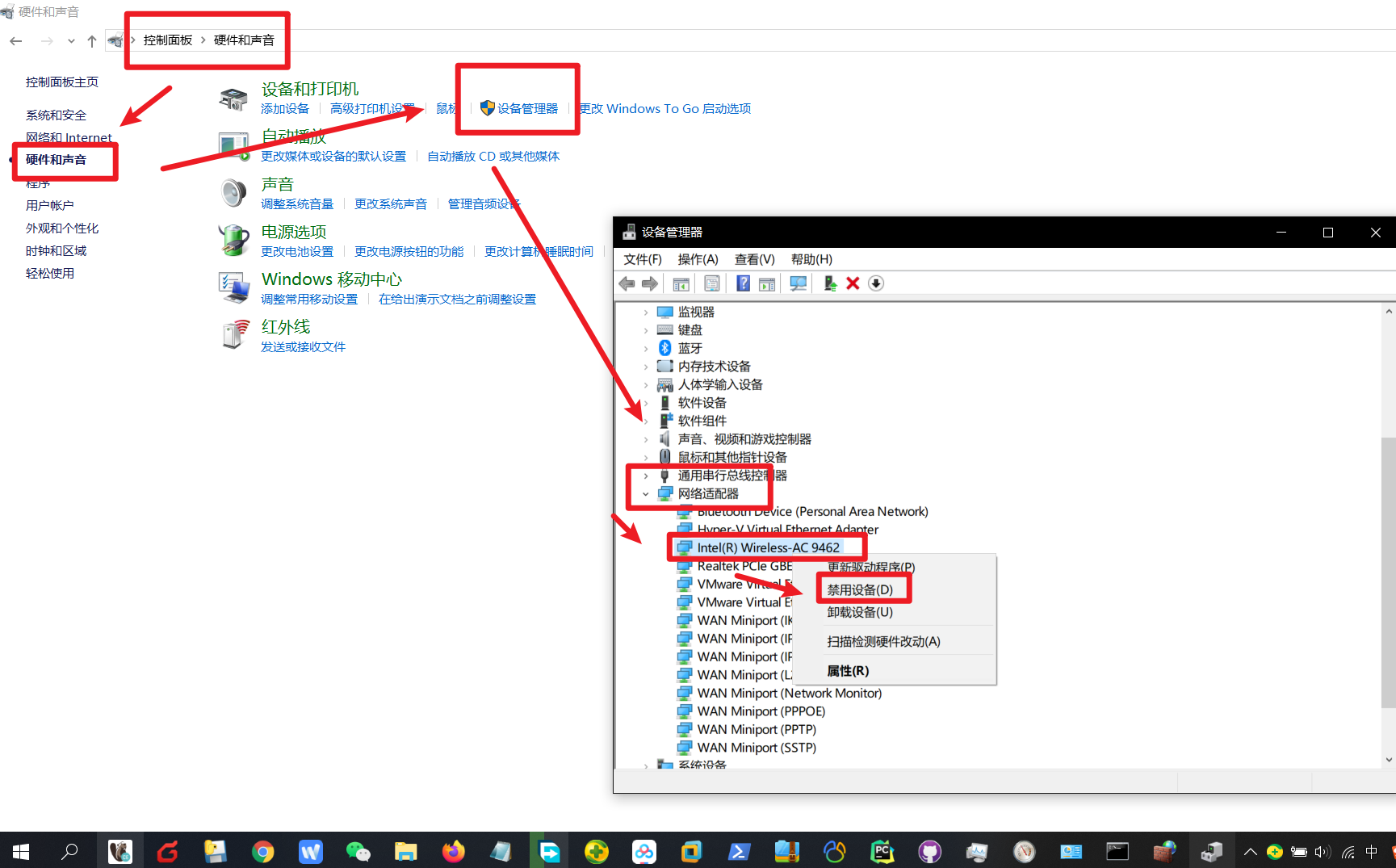Click the Forward arrow in Device Manager toolbar
Screen dimensions: 1396x868
[650, 283]
